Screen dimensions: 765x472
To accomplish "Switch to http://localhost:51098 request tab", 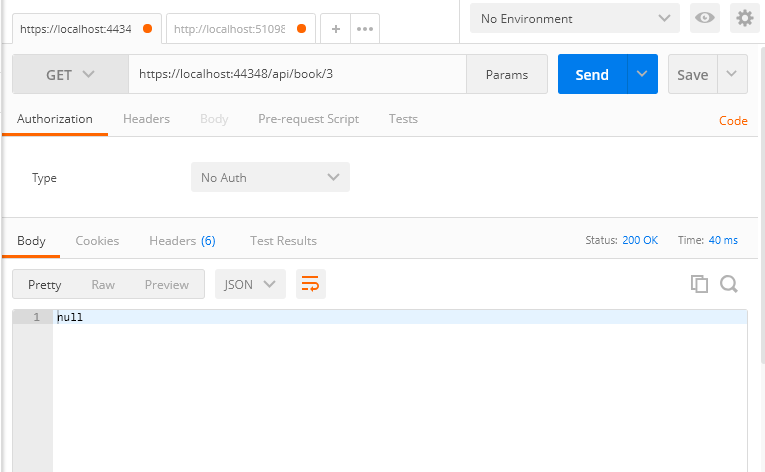I will tap(241, 29).
